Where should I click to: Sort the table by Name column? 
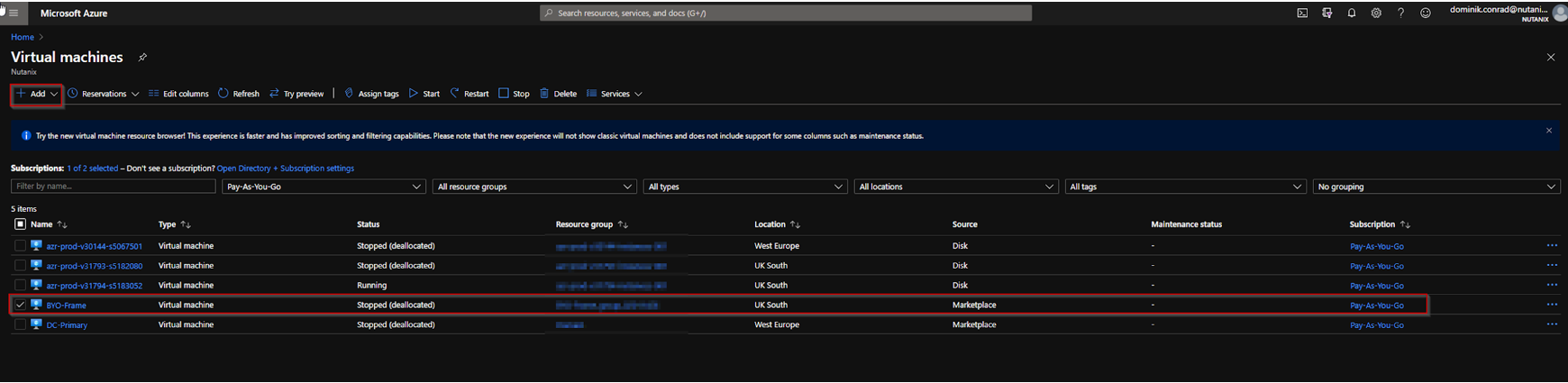click(x=49, y=224)
